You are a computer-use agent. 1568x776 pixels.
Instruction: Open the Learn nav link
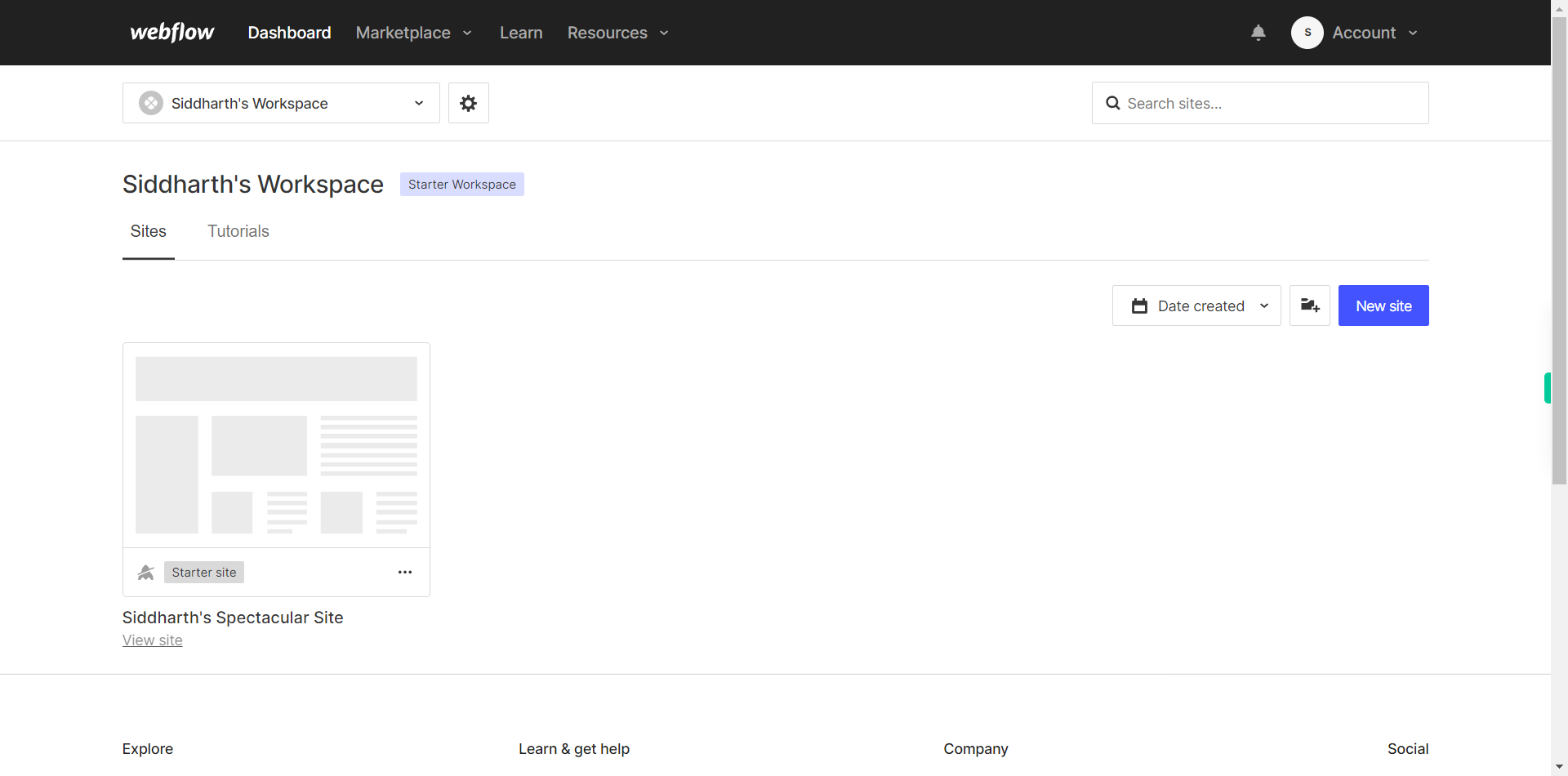(521, 33)
